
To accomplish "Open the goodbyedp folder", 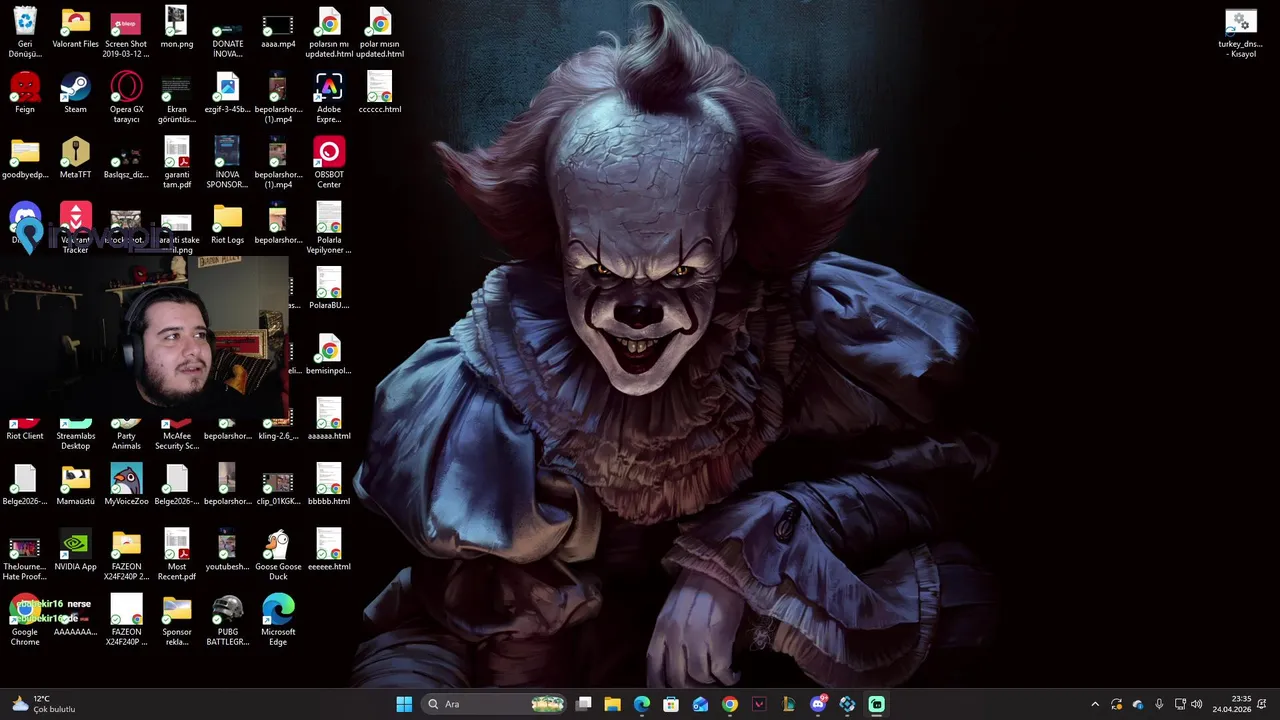I will [x=25, y=158].
